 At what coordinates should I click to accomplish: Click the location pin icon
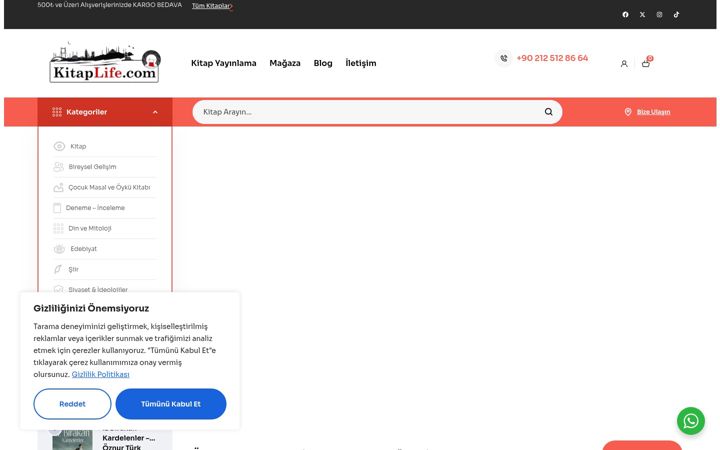pos(628,112)
